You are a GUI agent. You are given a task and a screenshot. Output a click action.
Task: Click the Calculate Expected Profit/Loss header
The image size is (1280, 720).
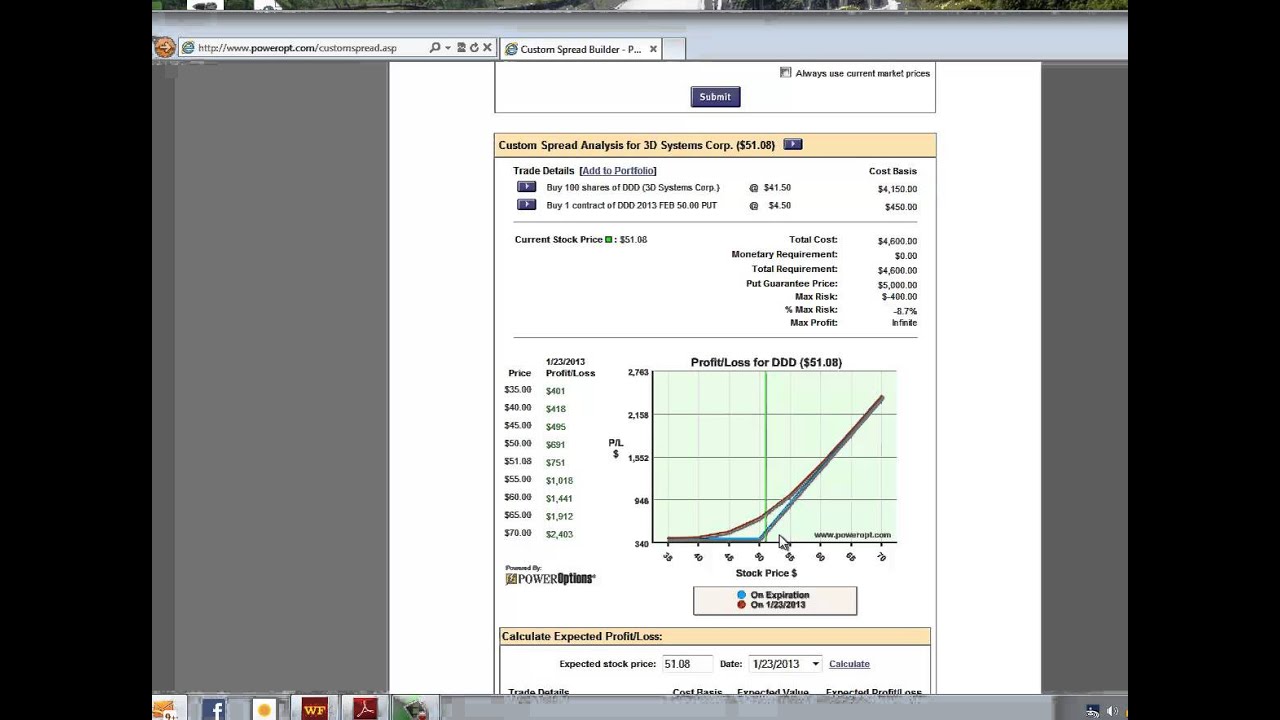pos(582,636)
